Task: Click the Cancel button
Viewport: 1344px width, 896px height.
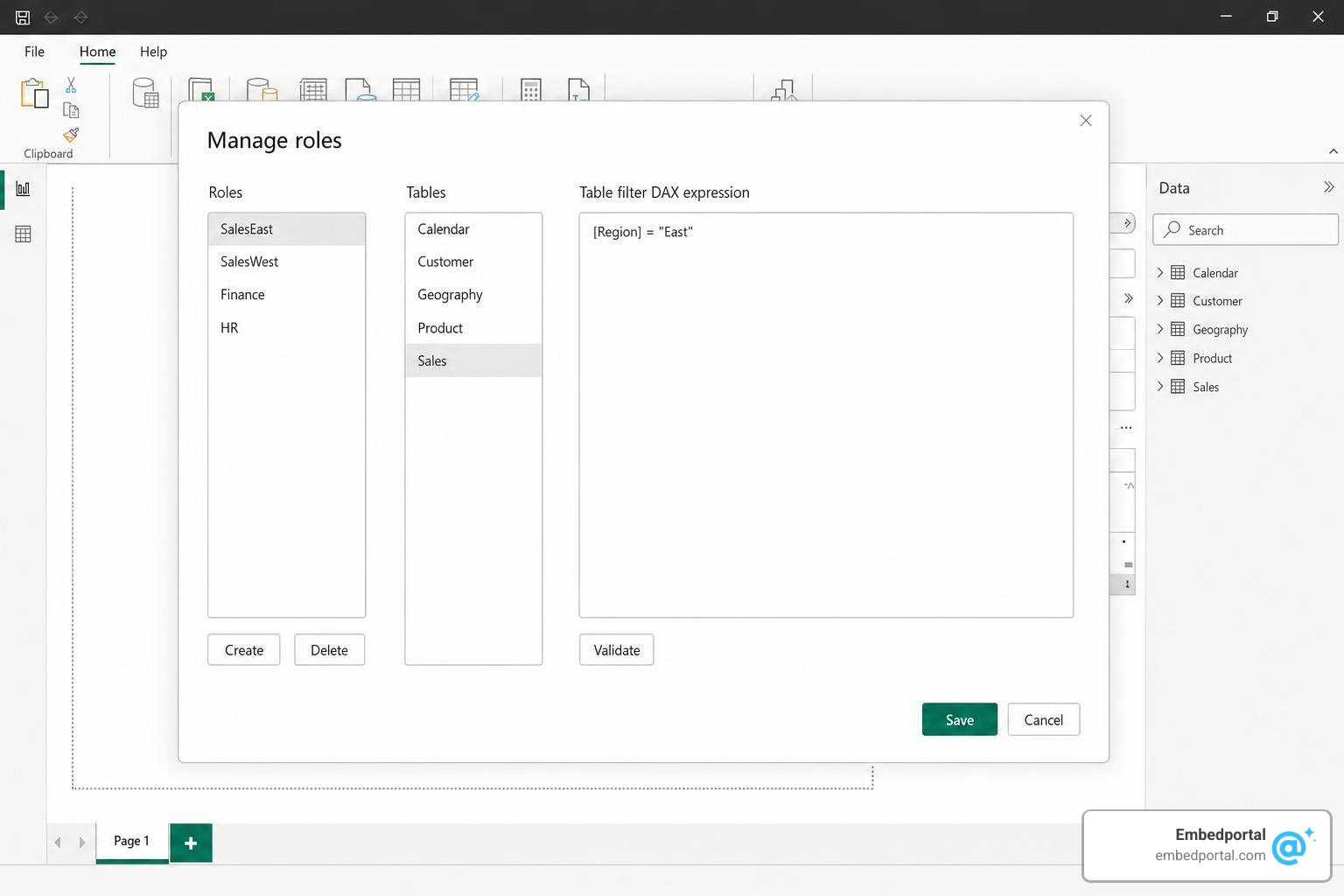Action: [x=1044, y=719]
